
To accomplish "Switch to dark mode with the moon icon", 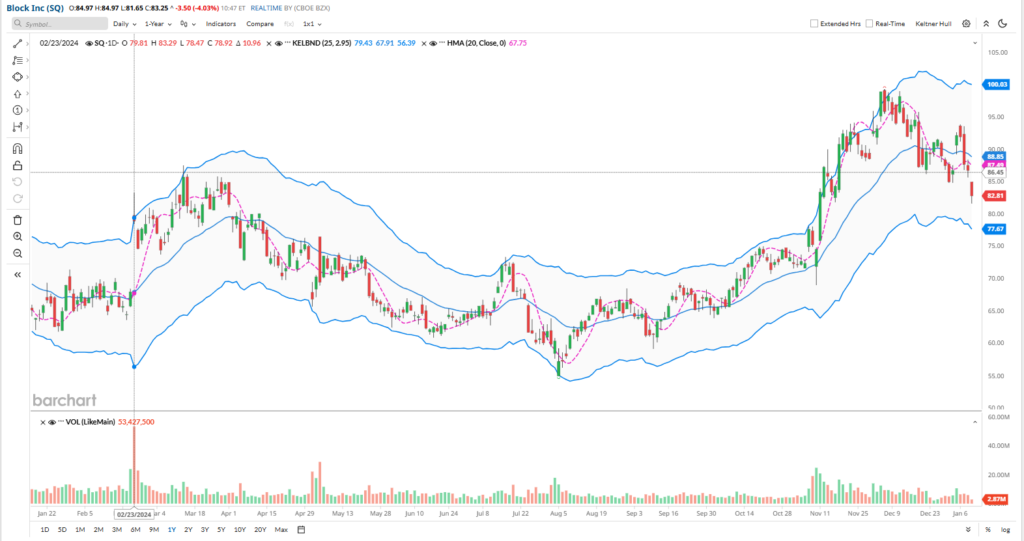I will click(1002, 23).
